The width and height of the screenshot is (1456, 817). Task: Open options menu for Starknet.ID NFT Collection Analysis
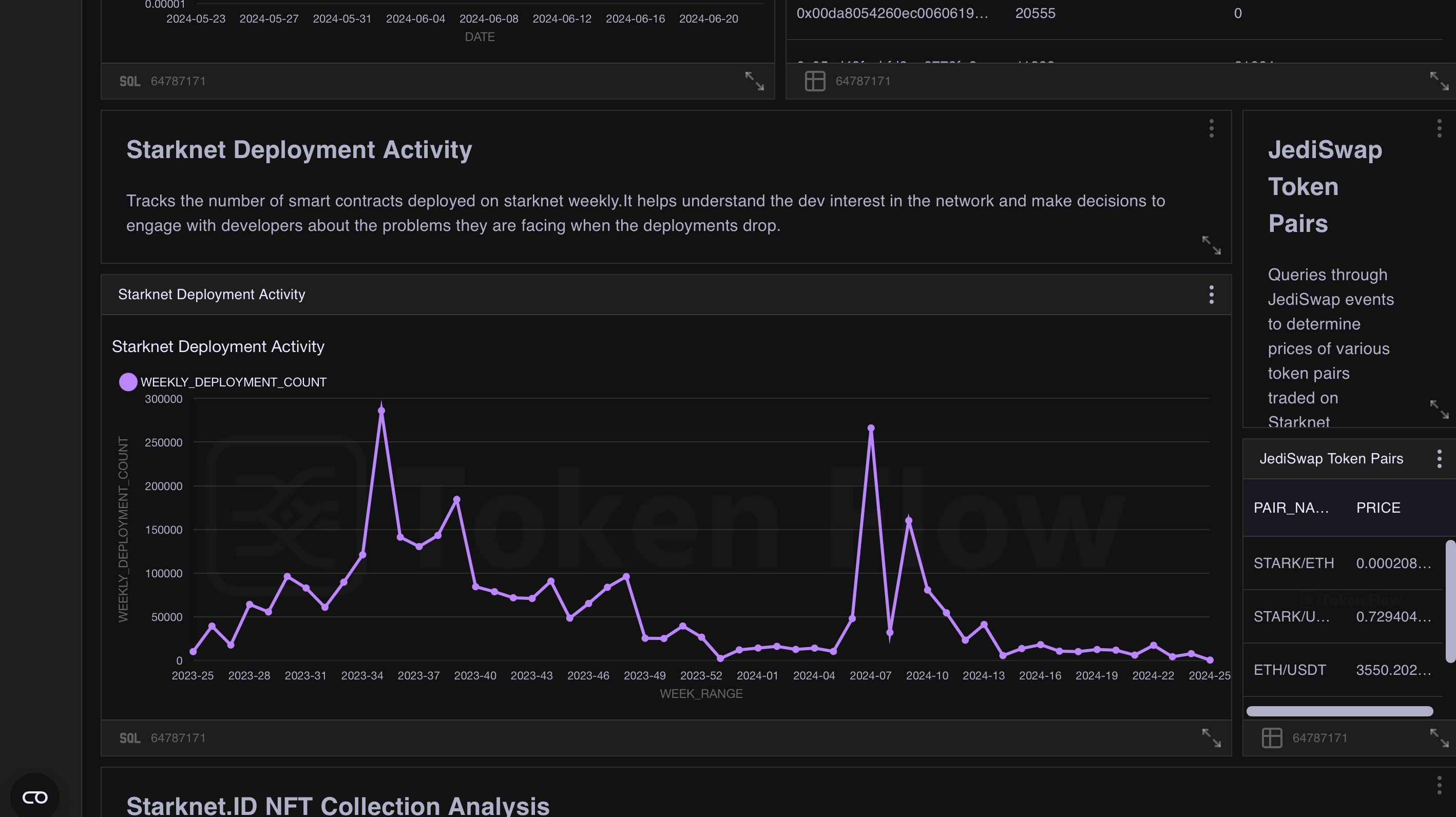tap(1439, 785)
